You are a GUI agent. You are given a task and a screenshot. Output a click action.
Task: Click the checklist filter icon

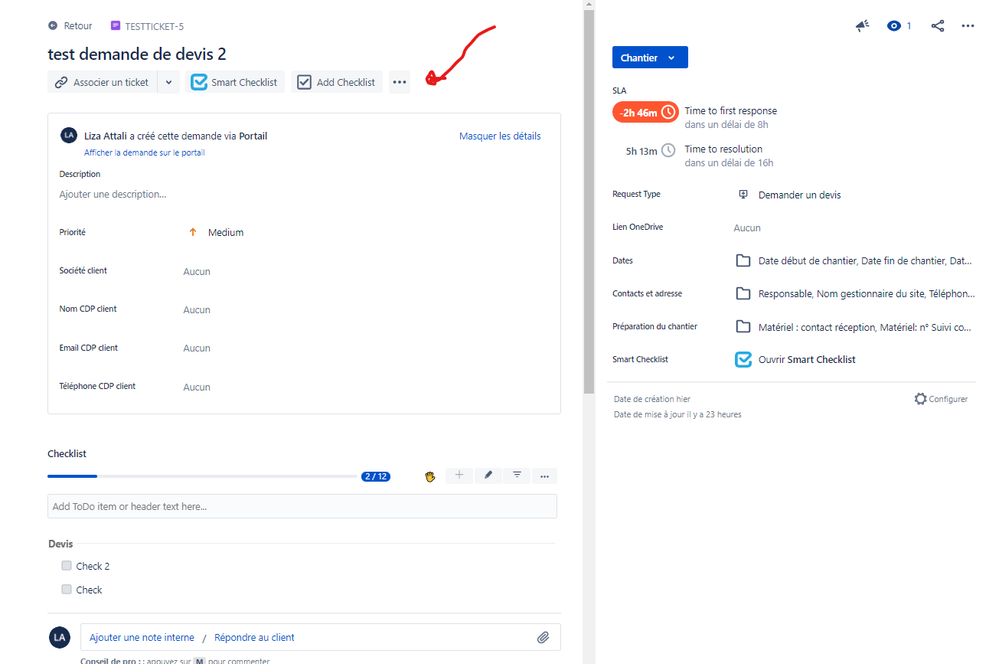517,475
